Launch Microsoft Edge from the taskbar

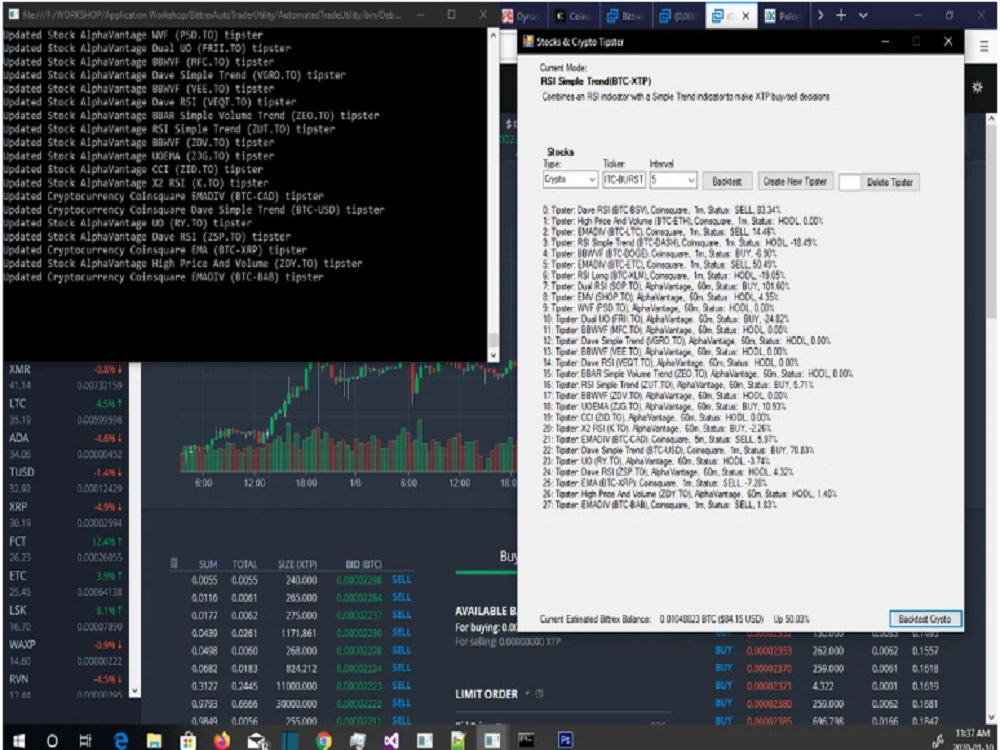pyautogui.click(x=121, y=740)
